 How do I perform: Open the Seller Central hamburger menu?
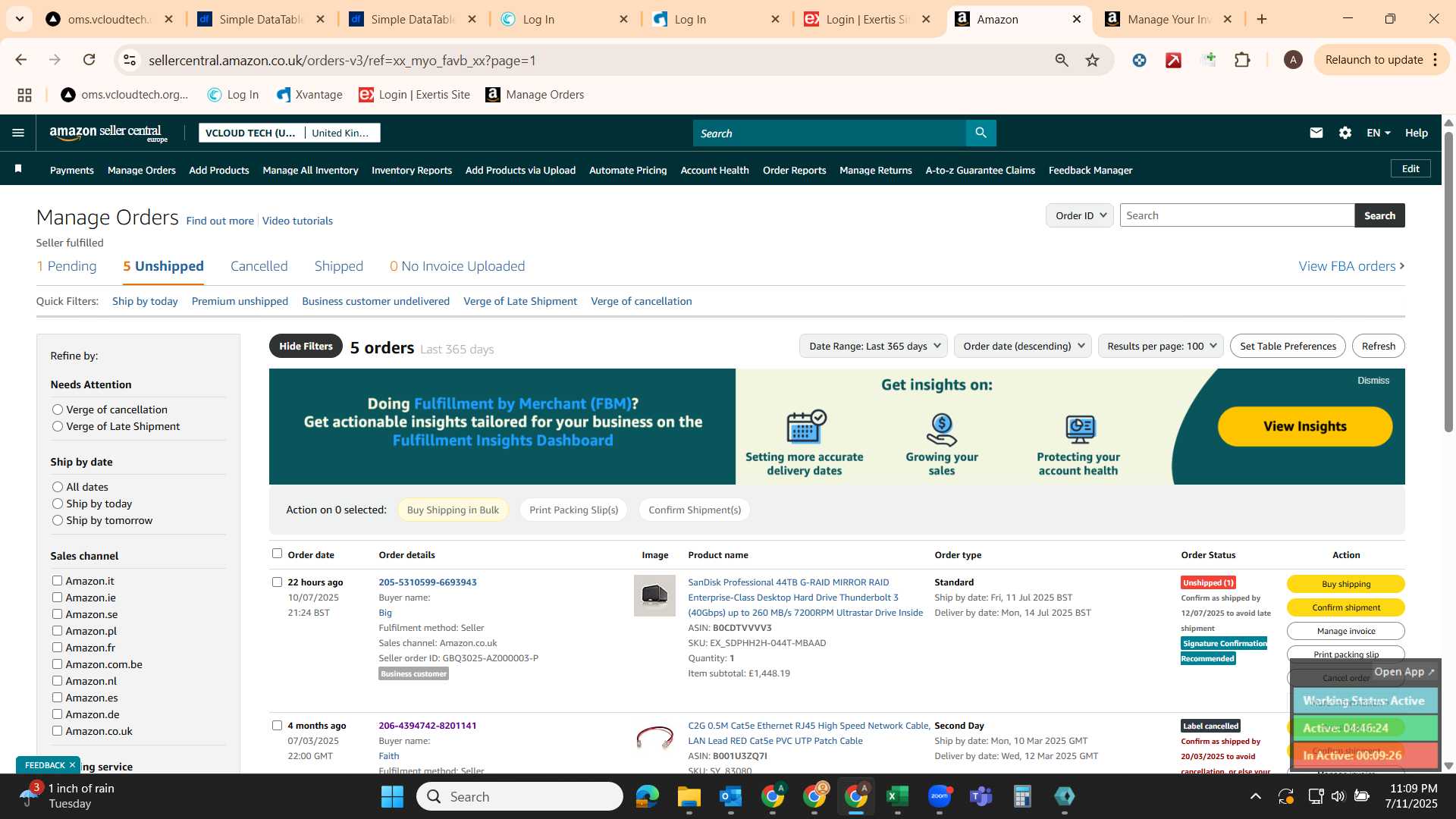(18, 133)
